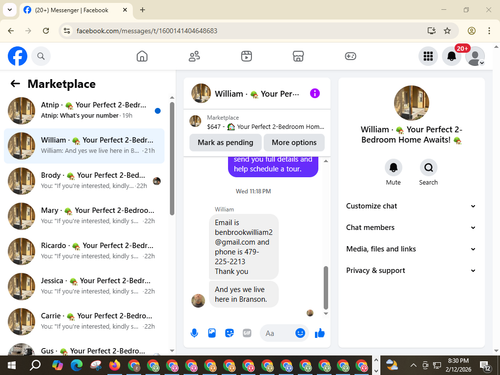Click the Facebook search magnifier icon
This screenshot has height=375, width=500.
(41, 56)
